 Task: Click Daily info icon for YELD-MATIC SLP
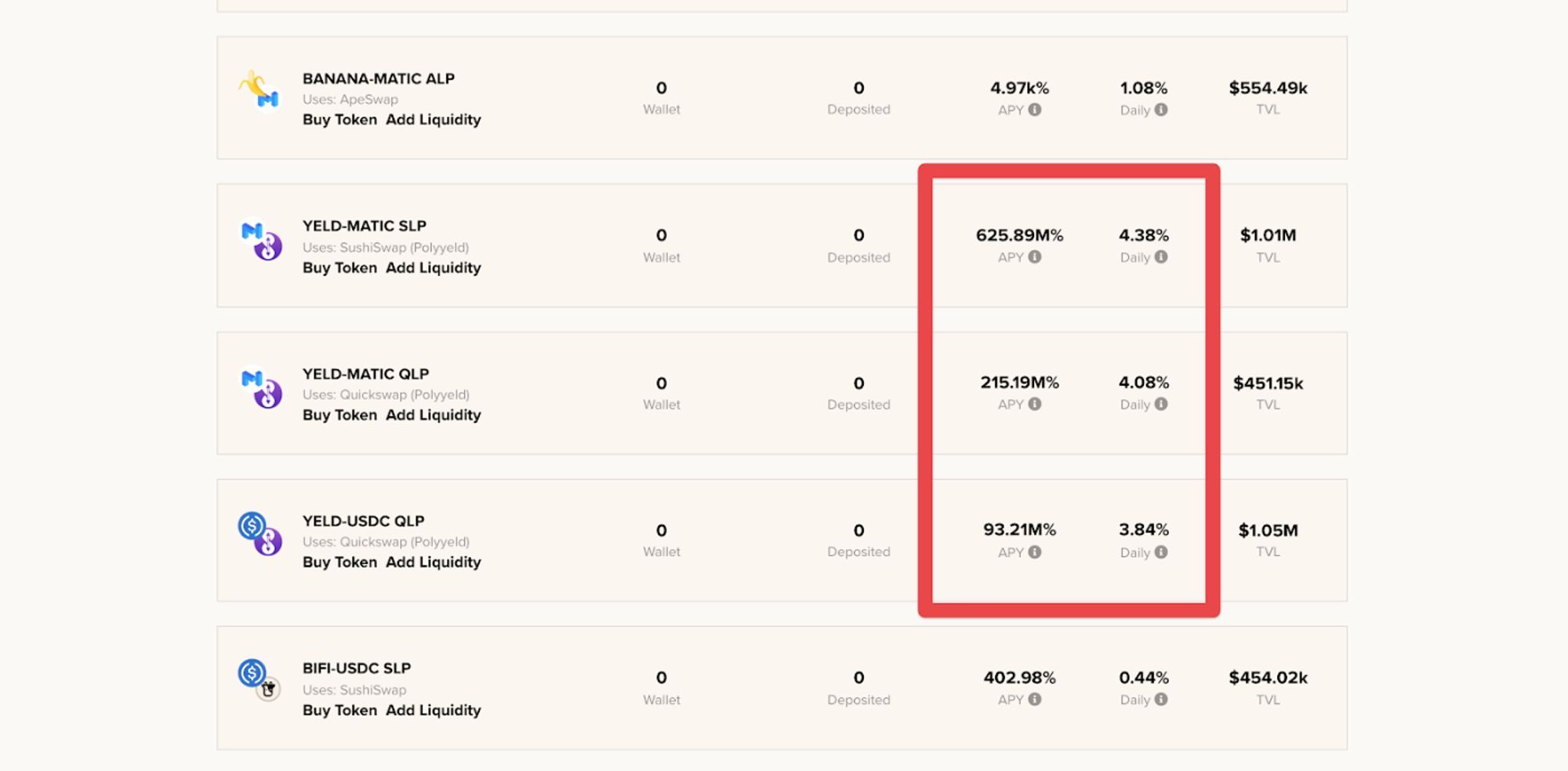coord(1161,257)
